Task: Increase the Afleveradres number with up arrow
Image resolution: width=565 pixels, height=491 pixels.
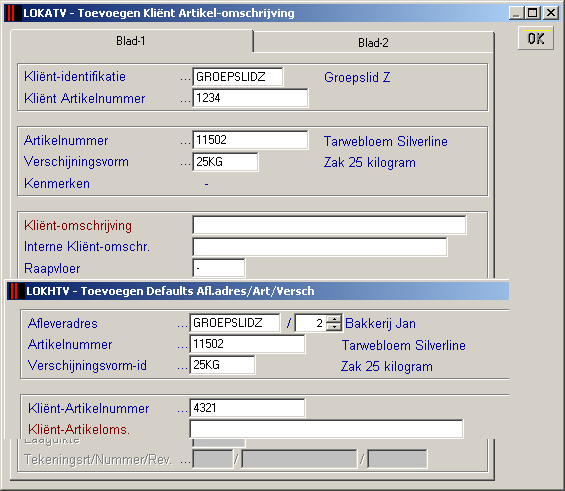Action: point(334,319)
